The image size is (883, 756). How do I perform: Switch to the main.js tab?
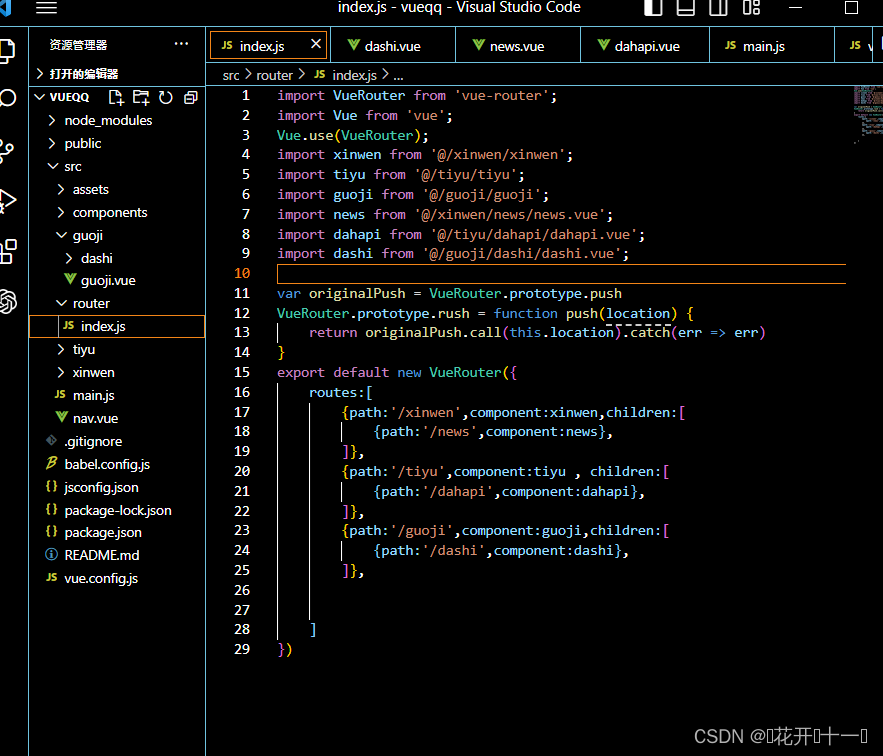pos(771,46)
